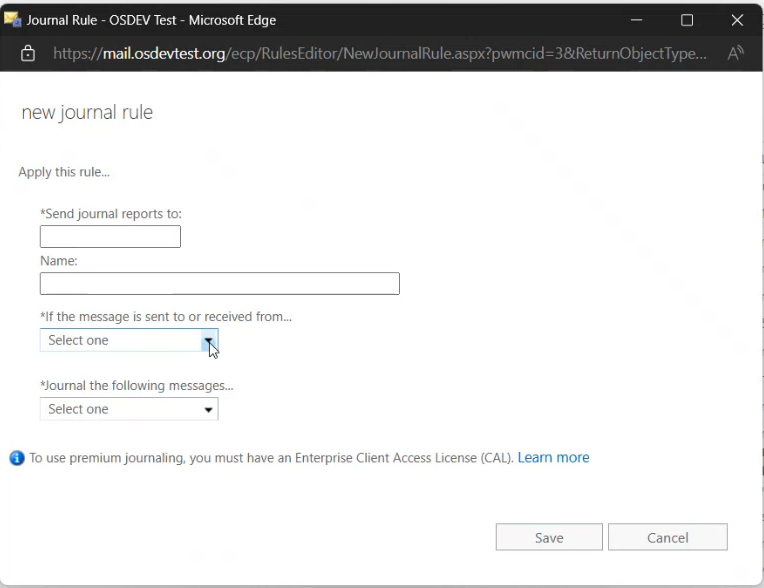The image size is (764, 588).
Task: Close the Journal Rule window
Action: [737, 20]
